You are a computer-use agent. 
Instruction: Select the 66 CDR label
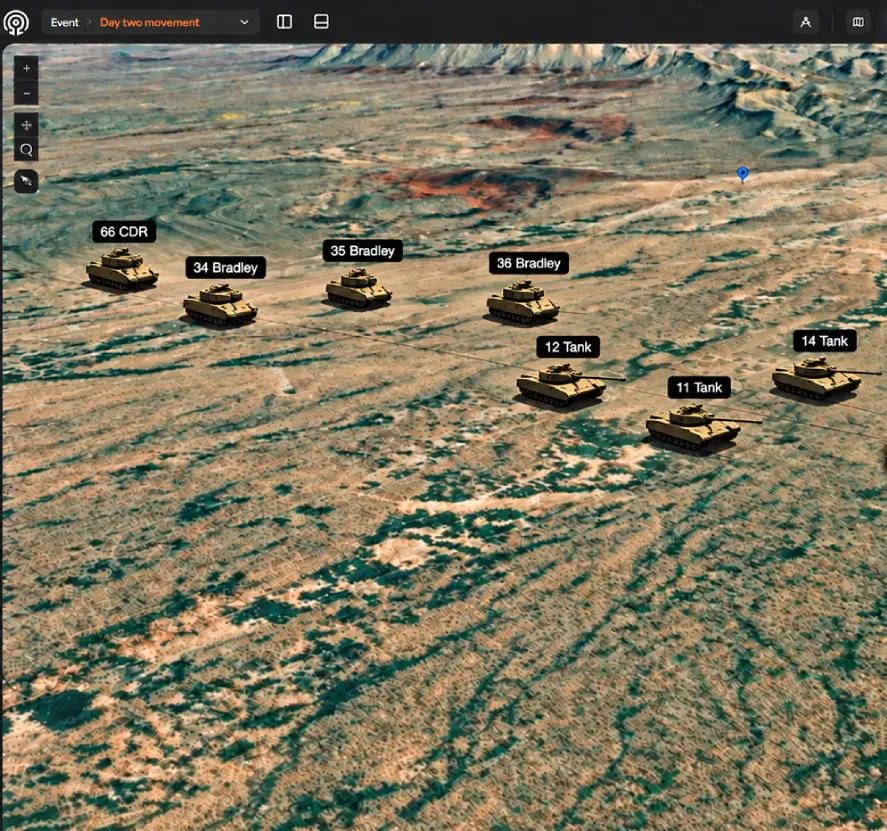[x=124, y=232]
